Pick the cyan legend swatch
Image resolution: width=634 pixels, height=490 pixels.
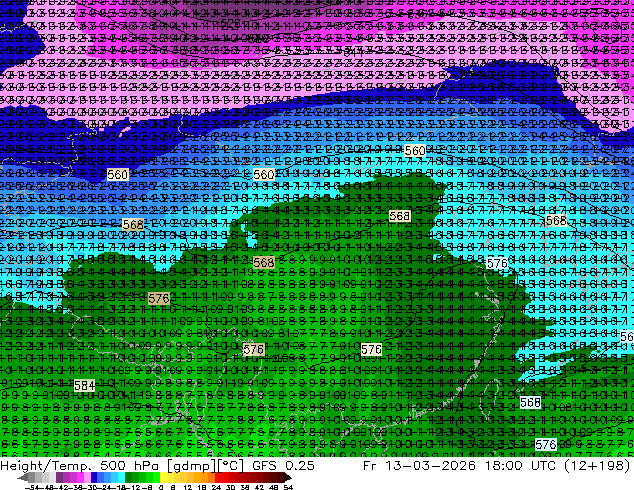pos(122,477)
